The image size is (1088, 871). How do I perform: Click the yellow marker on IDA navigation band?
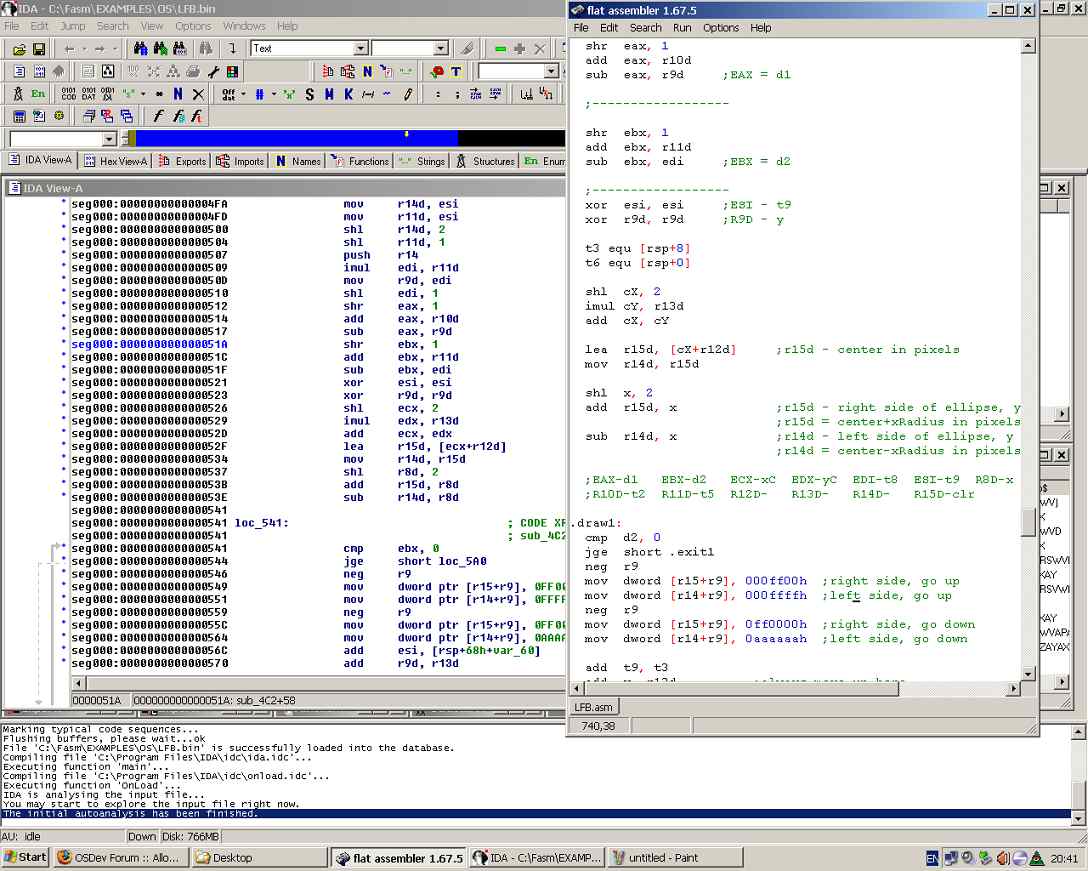point(407,133)
